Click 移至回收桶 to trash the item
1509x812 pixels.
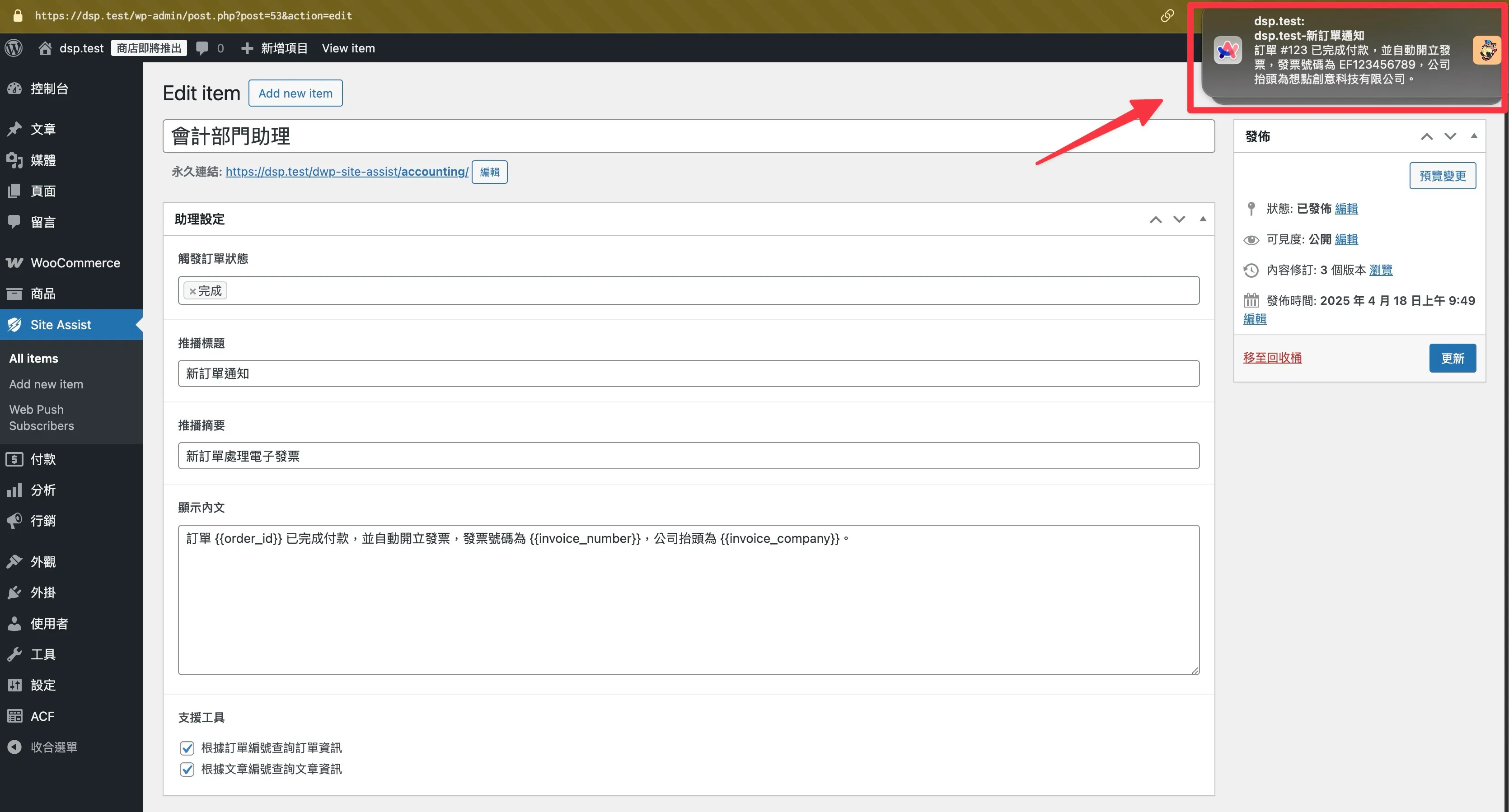pyautogui.click(x=1272, y=357)
